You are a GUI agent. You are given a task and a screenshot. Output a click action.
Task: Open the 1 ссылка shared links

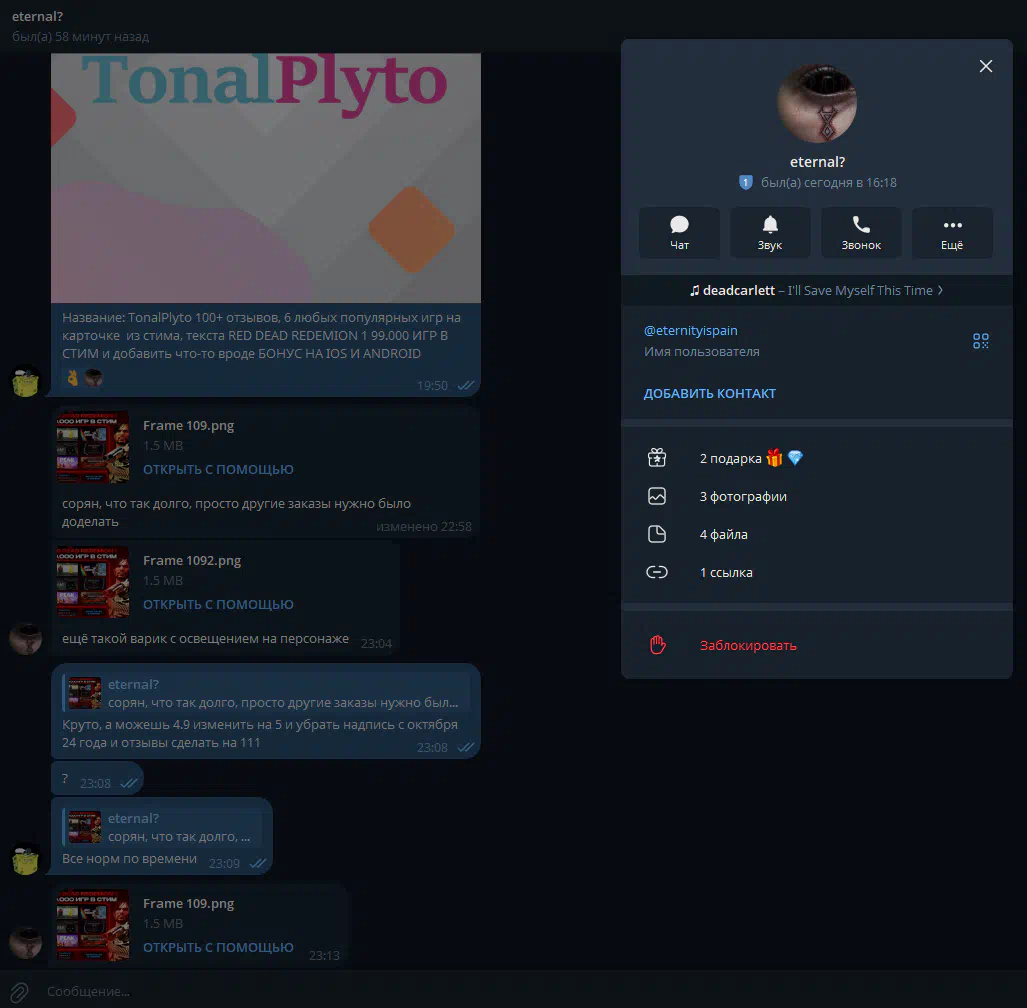tap(726, 572)
